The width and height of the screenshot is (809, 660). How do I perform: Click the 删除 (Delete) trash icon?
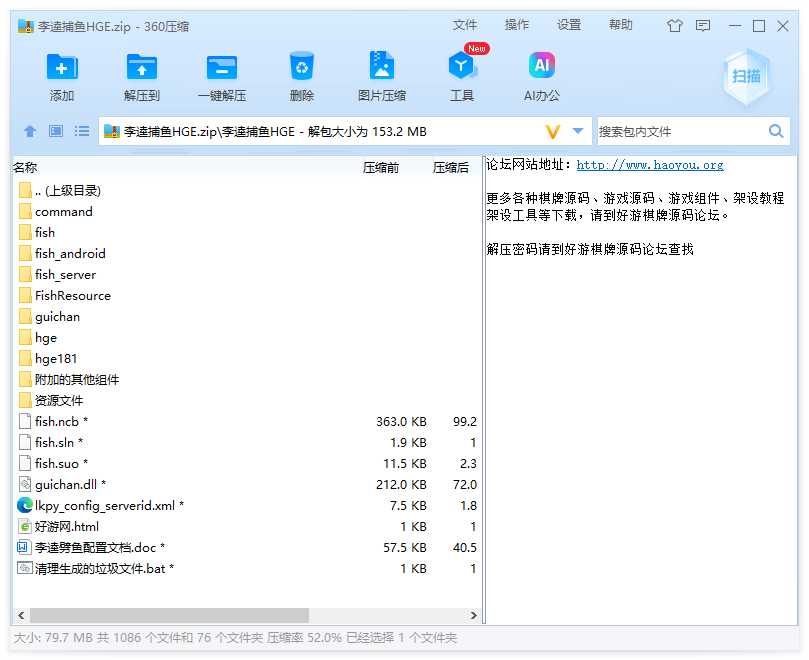click(302, 67)
